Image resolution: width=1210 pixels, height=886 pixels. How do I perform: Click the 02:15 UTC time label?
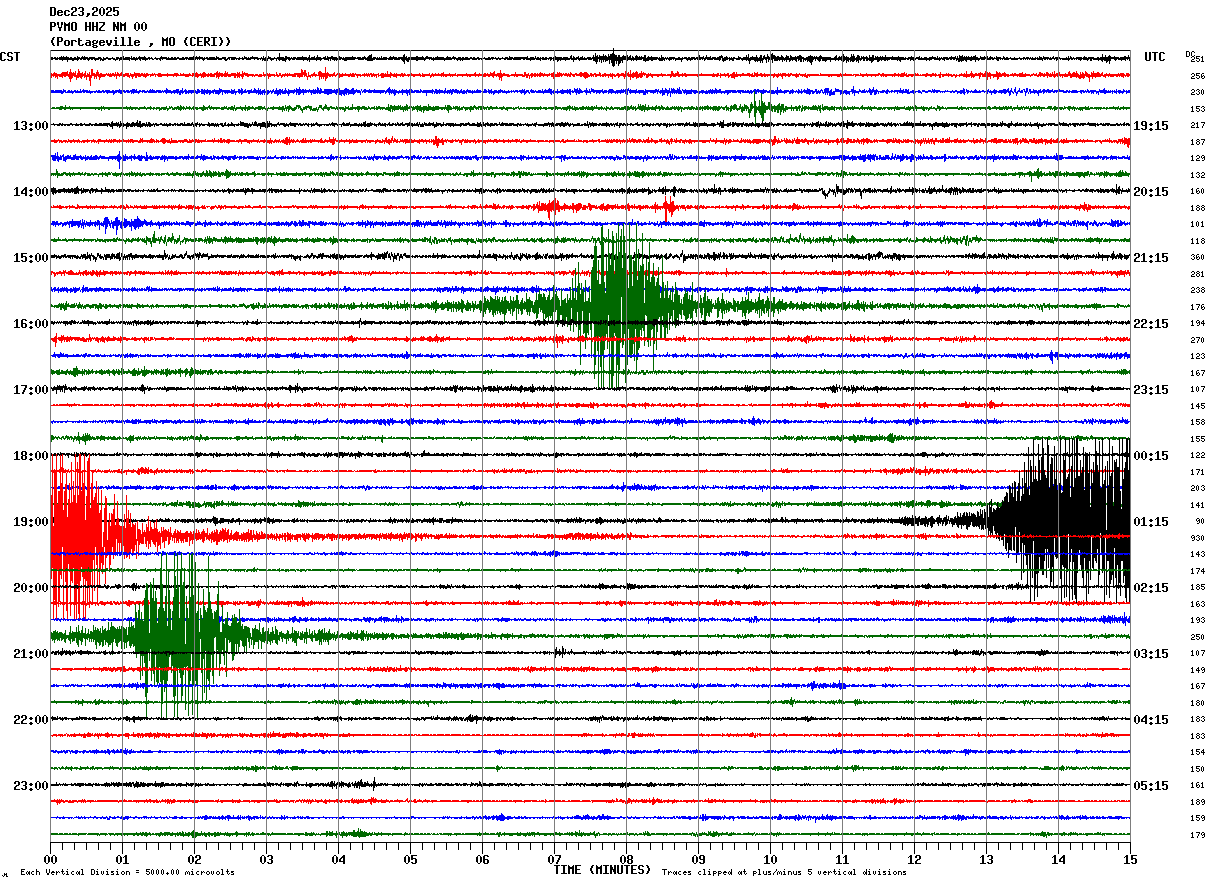pos(1151,588)
